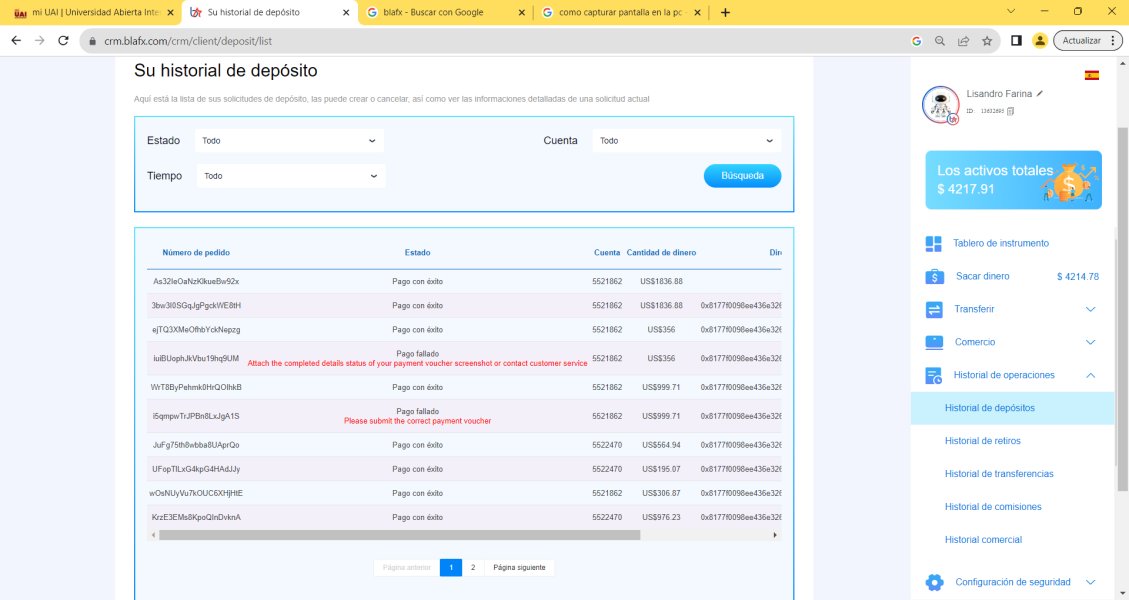1129x600 pixels.
Task: Open the Cuenta dropdown filter
Action: 686,141
